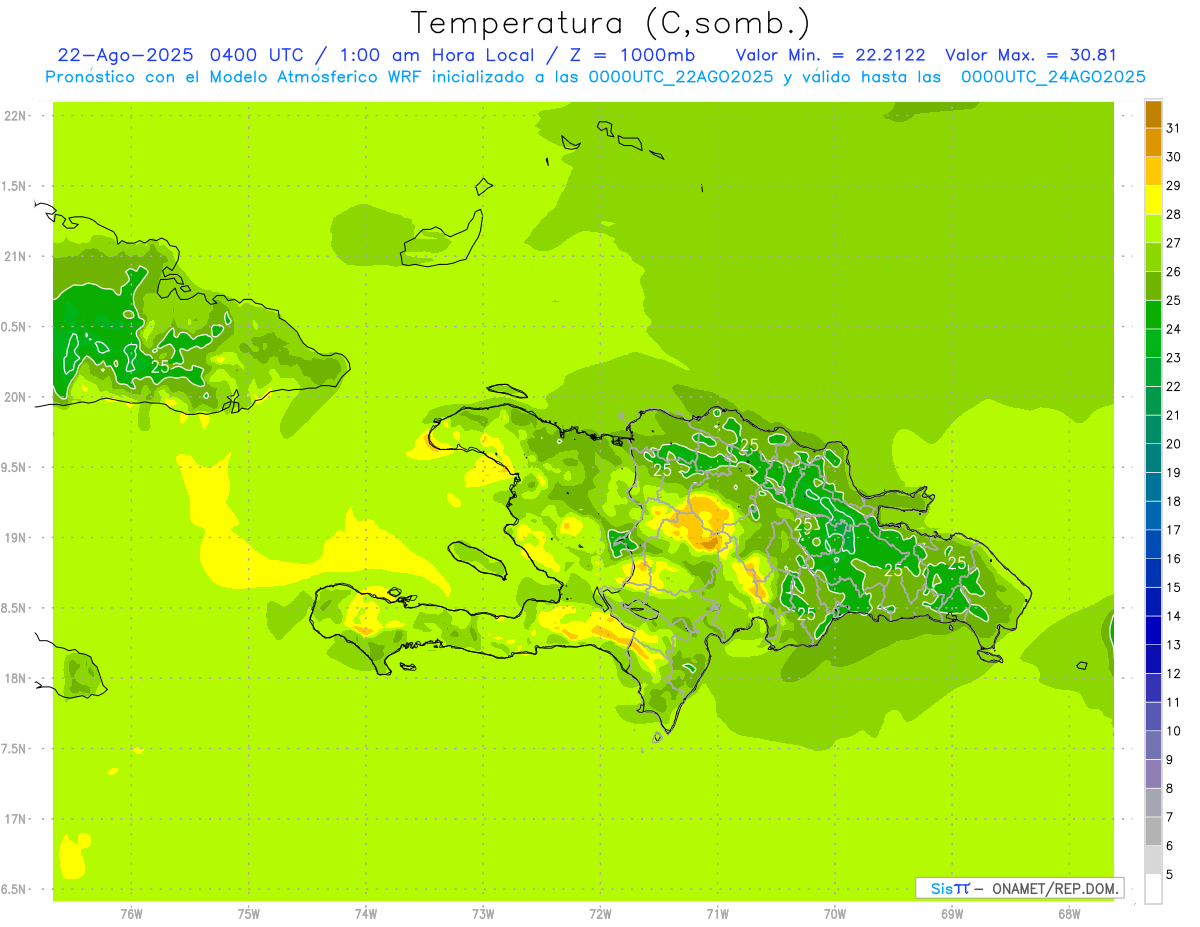
Task: Pick the blue legend band between 15 and 16
Action: point(1153,573)
